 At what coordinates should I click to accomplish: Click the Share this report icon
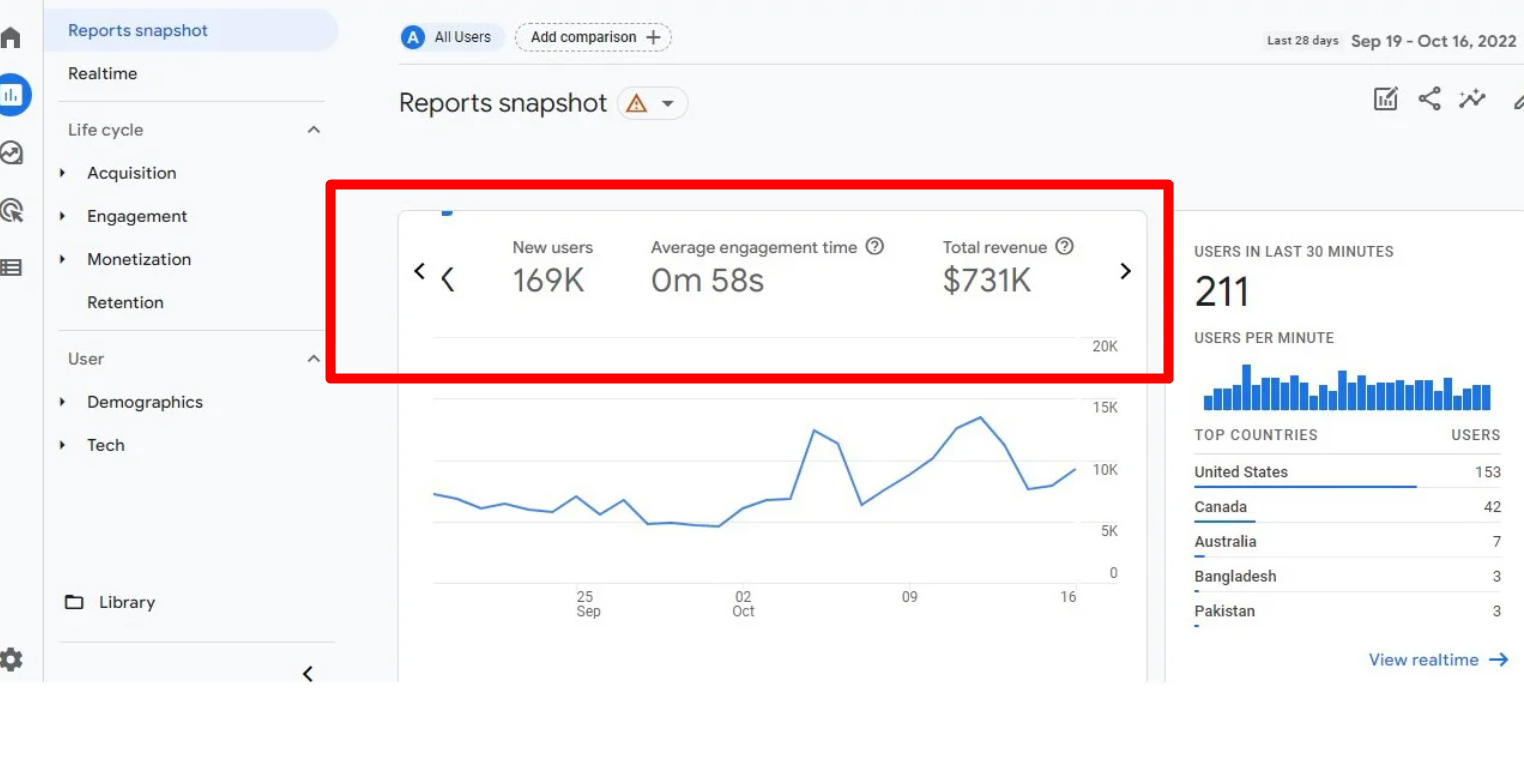coord(1429,99)
